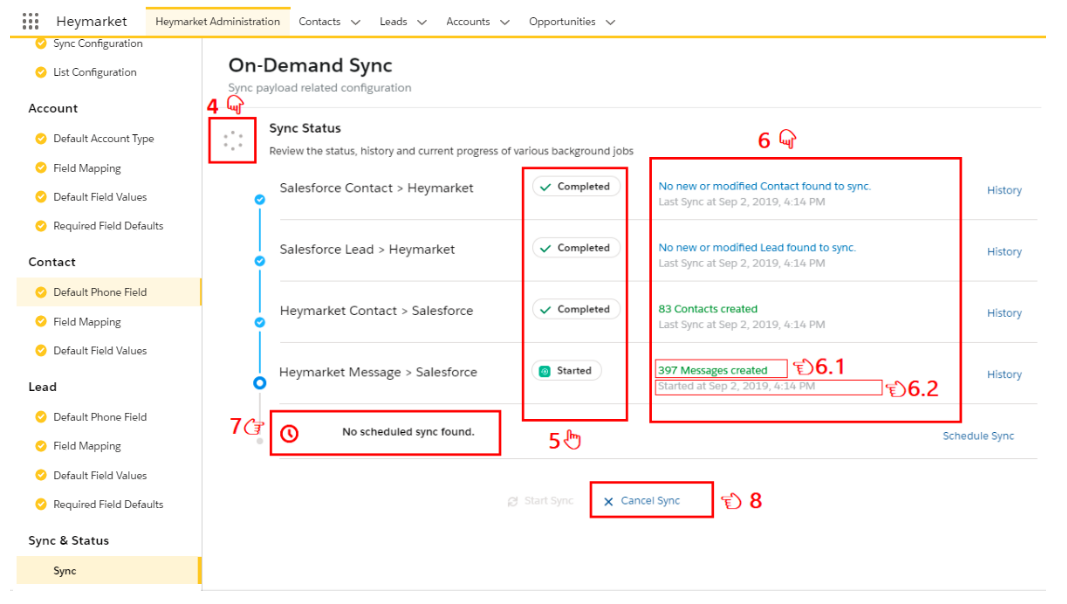Open List Configuration in the sidebar
This screenshot has height=604, width=1067.
click(95, 72)
